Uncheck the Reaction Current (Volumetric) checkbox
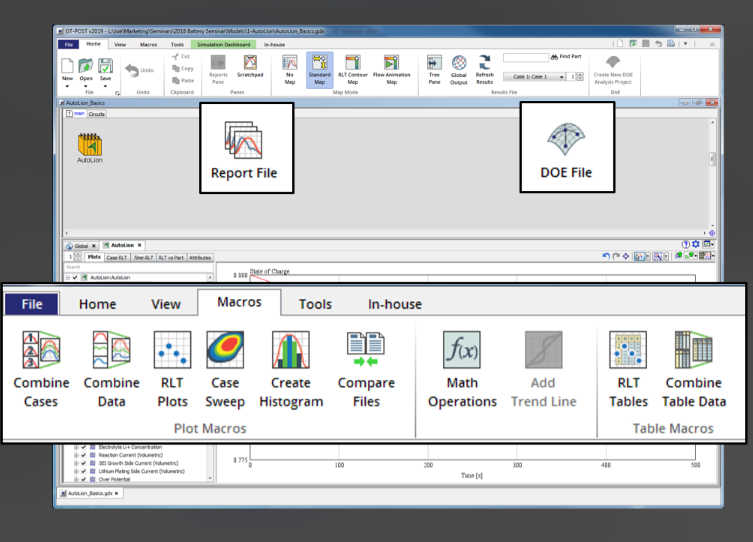The height and width of the screenshot is (542, 753). pos(84,454)
